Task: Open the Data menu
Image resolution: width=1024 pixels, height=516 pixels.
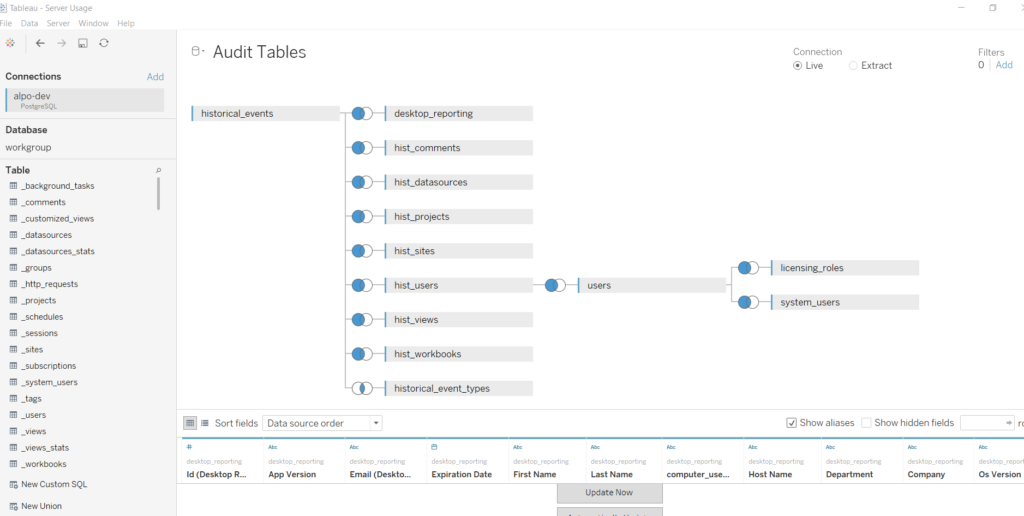Action: click(x=30, y=23)
